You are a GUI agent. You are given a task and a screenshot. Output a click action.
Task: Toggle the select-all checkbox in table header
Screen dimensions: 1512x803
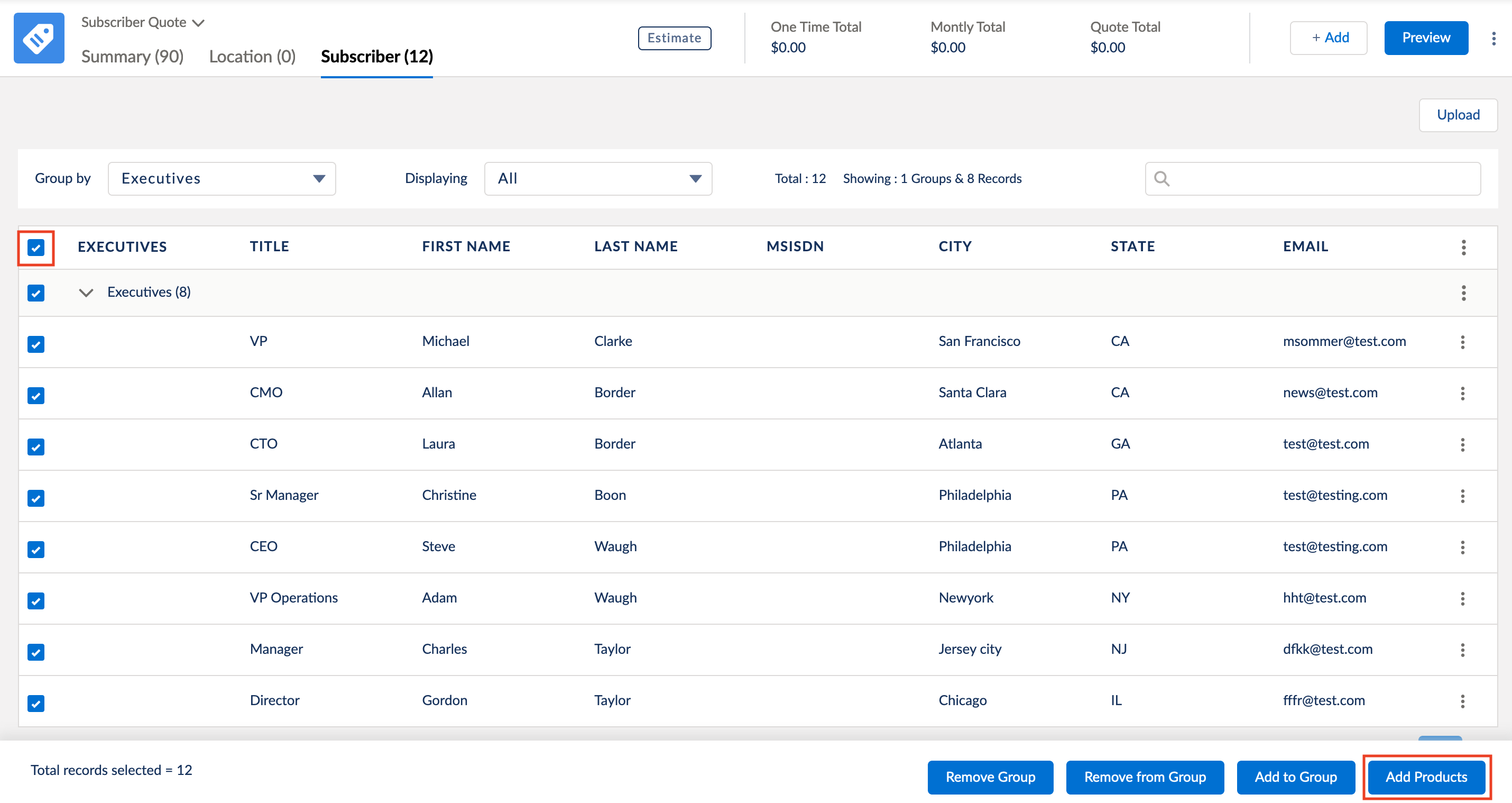click(x=36, y=248)
